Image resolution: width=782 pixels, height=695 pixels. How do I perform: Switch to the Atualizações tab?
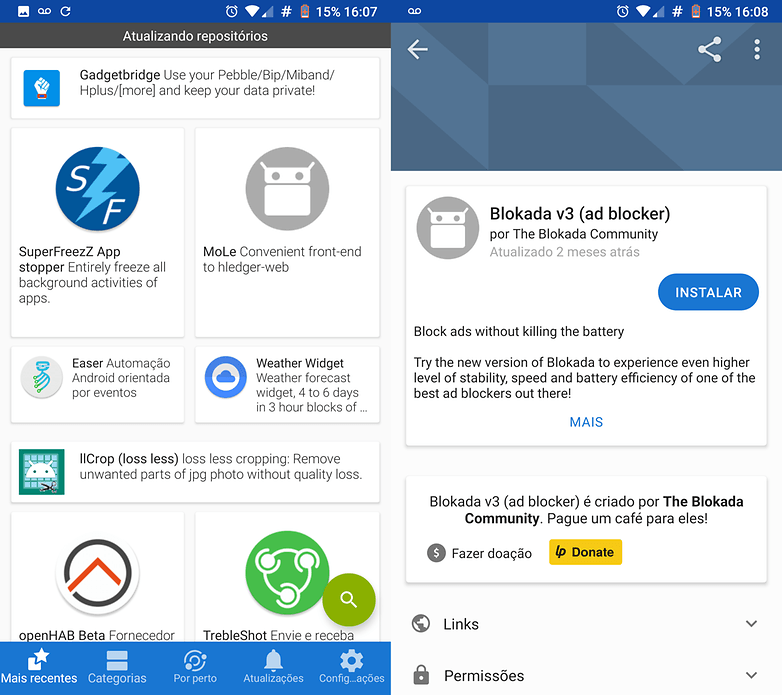(273, 667)
